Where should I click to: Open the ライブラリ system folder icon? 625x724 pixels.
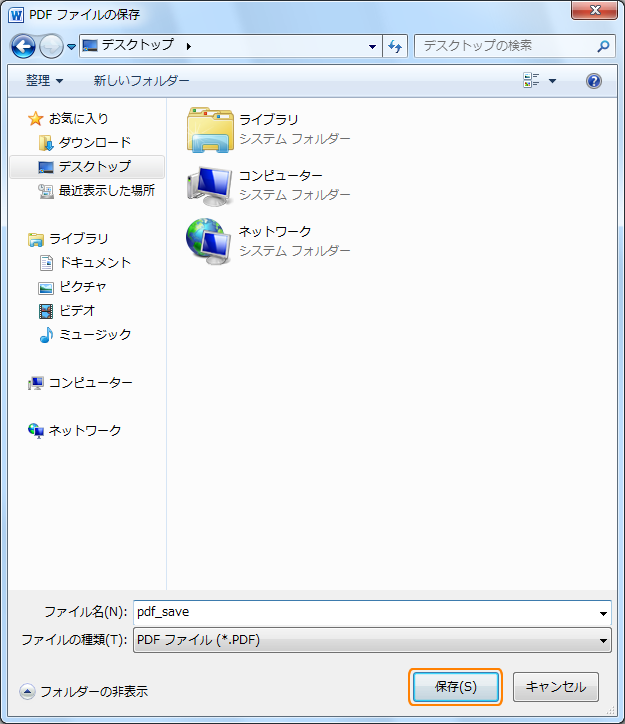(x=209, y=129)
